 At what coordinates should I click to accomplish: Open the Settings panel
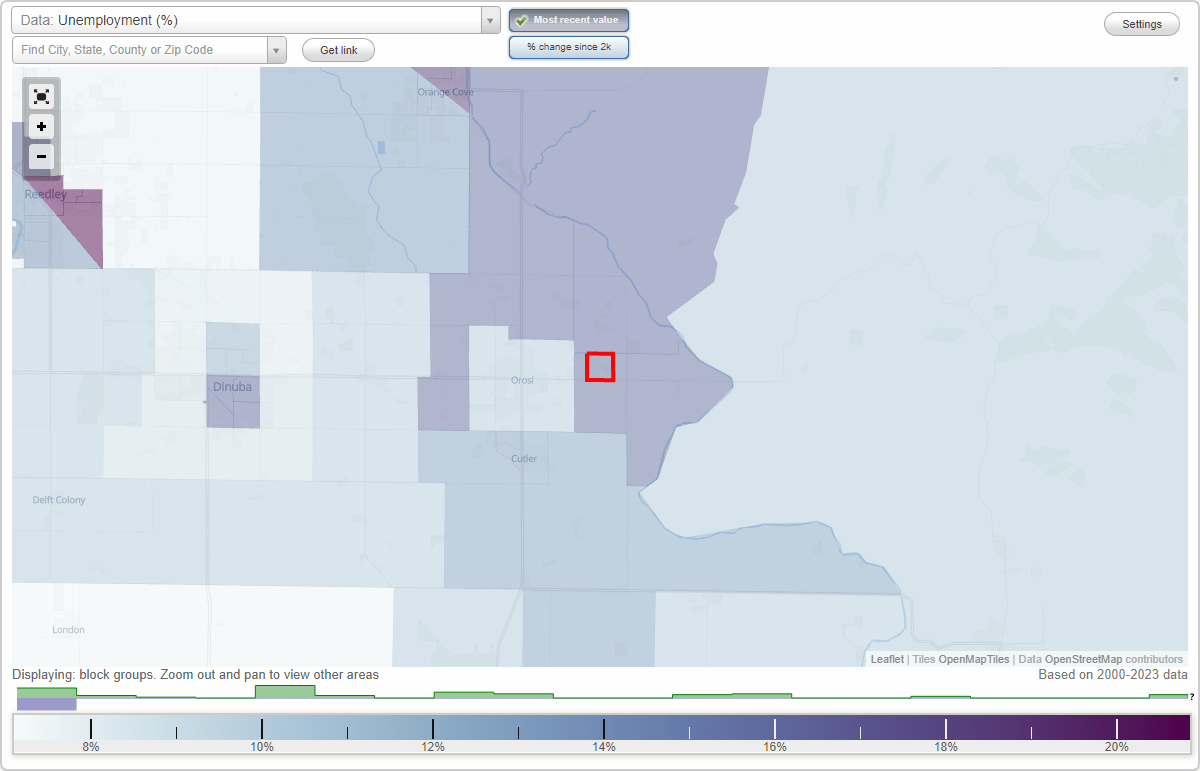[1141, 23]
